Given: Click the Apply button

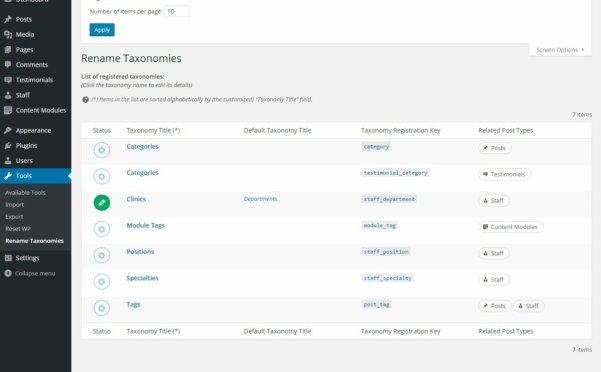Looking at the screenshot, I should click(102, 30).
